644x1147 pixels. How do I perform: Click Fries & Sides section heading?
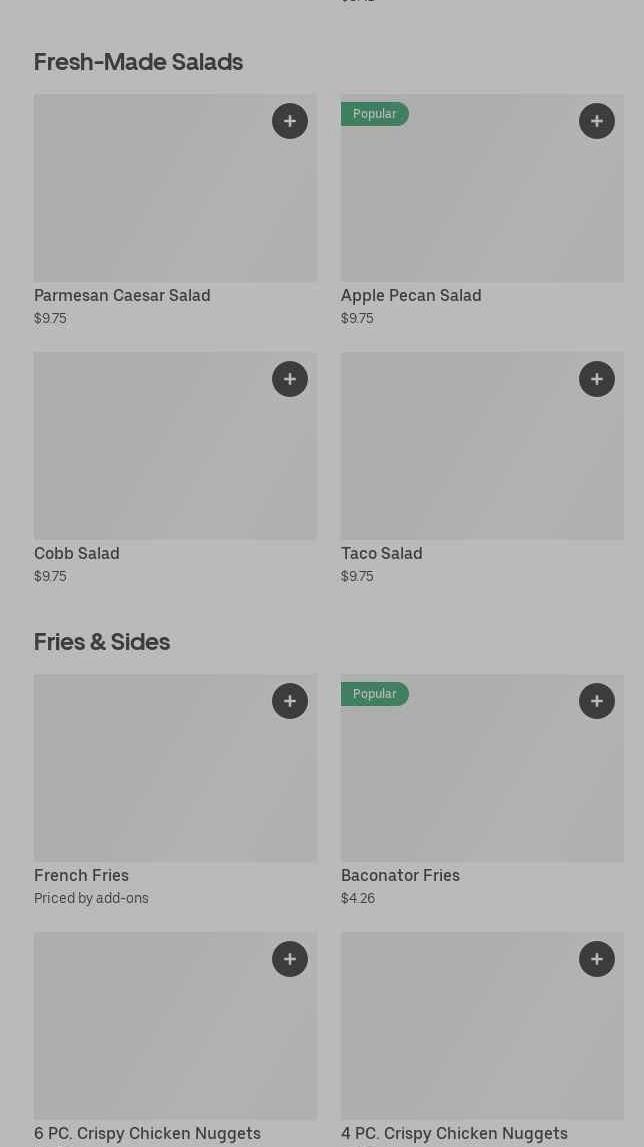[x=102, y=642]
